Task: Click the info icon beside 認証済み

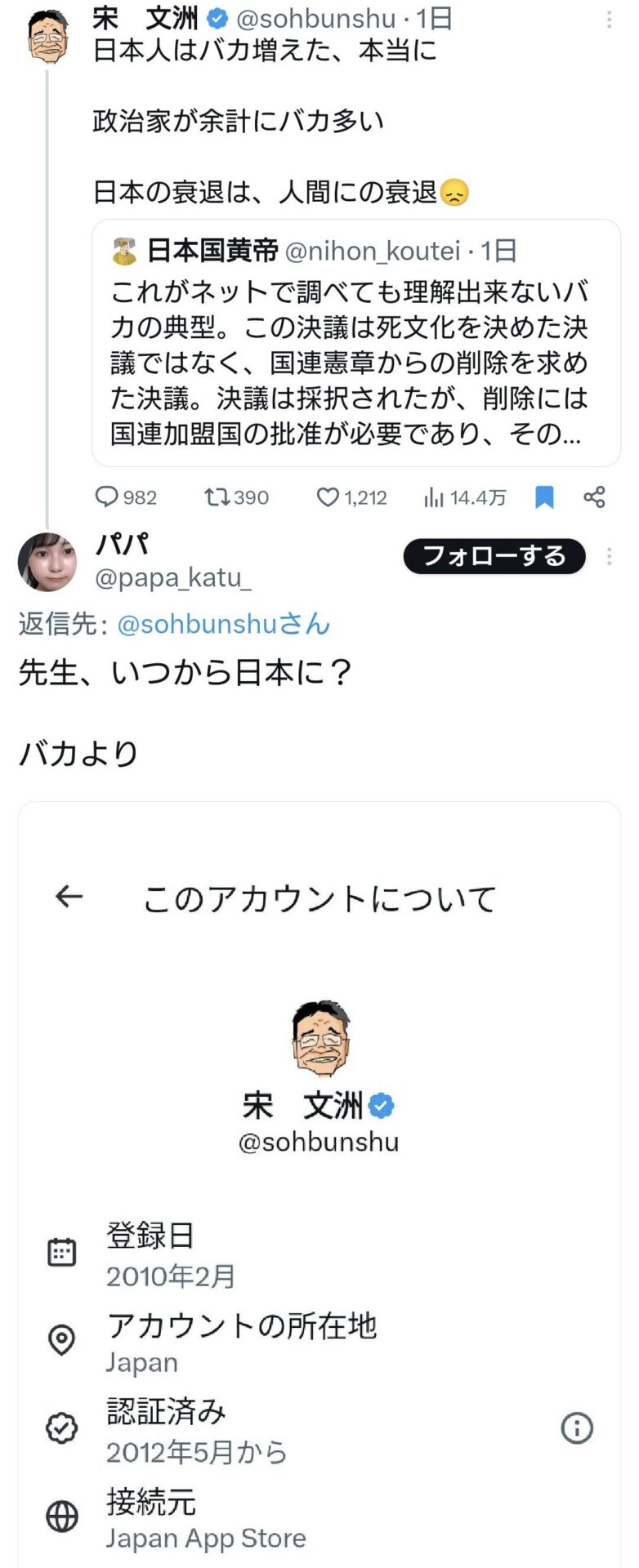Action: [577, 1428]
